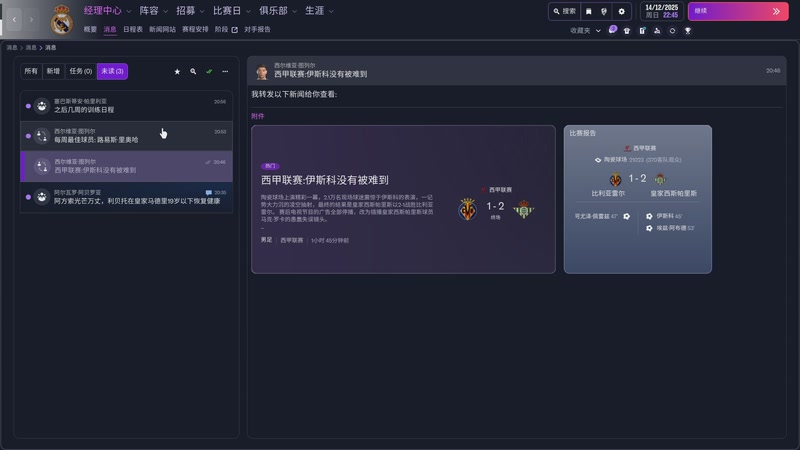Open inbox more-options ellipsis
The height and width of the screenshot is (450, 800).
[225, 71]
